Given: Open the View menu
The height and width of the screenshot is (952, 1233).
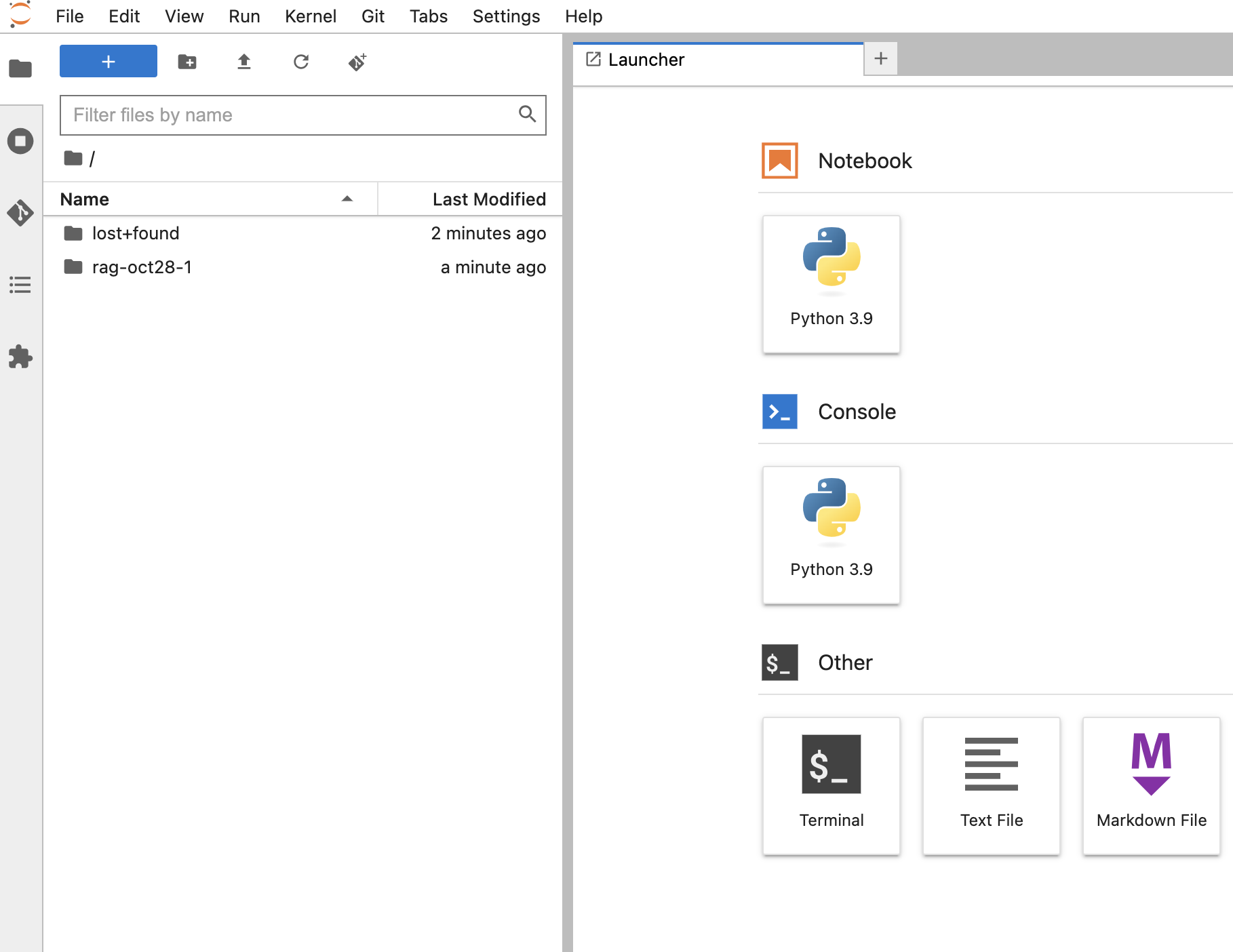Looking at the screenshot, I should click(184, 16).
